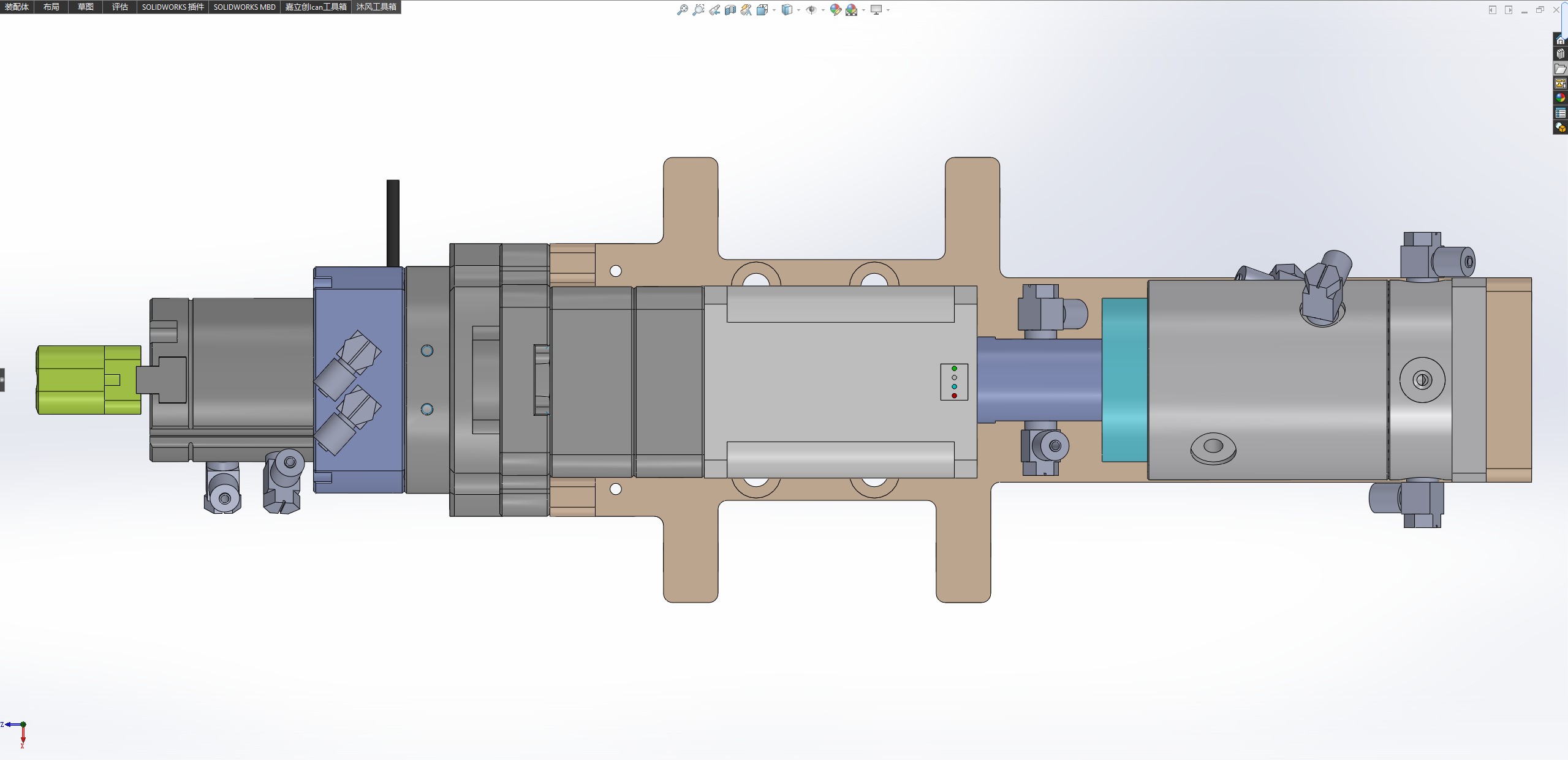Image resolution: width=1568 pixels, height=760 pixels.
Task: Open File Explorer folder in the task pane
Action: [x=1561, y=69]
